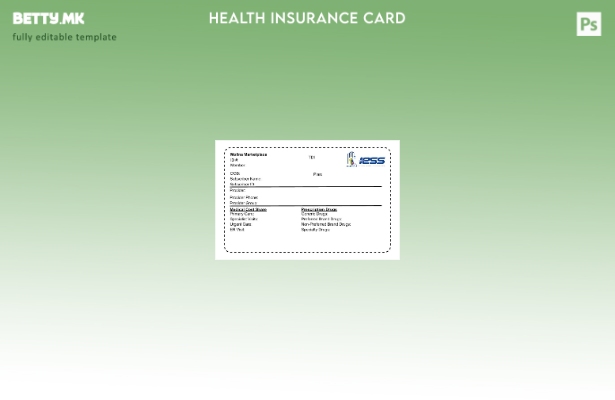Viewport: 615px width, 400px height.
Task: Click the Urgent Care entry
Action: (241, 224)
